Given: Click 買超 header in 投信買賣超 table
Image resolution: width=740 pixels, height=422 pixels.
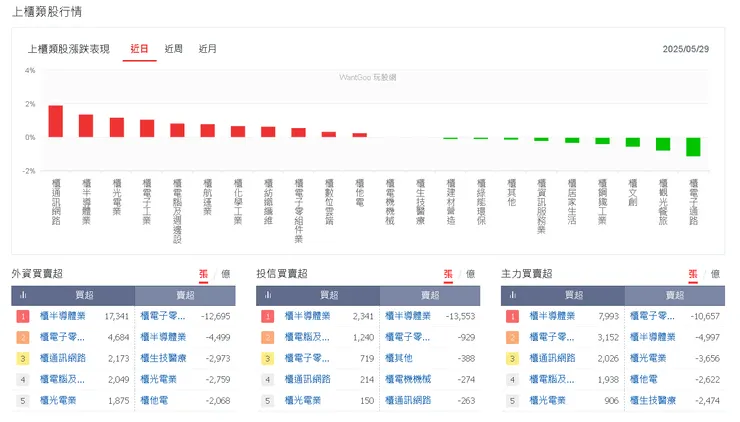Looking at the screenshot, I should coord(329,295).
